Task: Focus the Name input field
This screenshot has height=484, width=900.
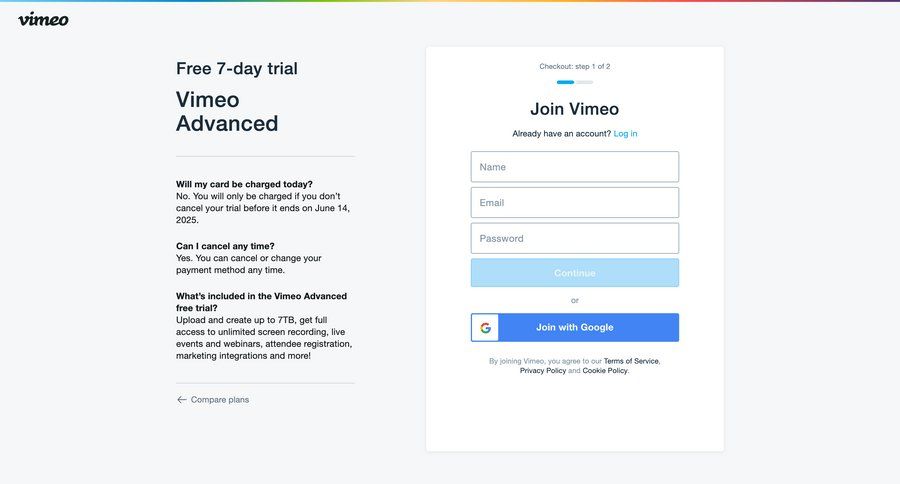Action: pyautogui.click(x=574, y=167)
